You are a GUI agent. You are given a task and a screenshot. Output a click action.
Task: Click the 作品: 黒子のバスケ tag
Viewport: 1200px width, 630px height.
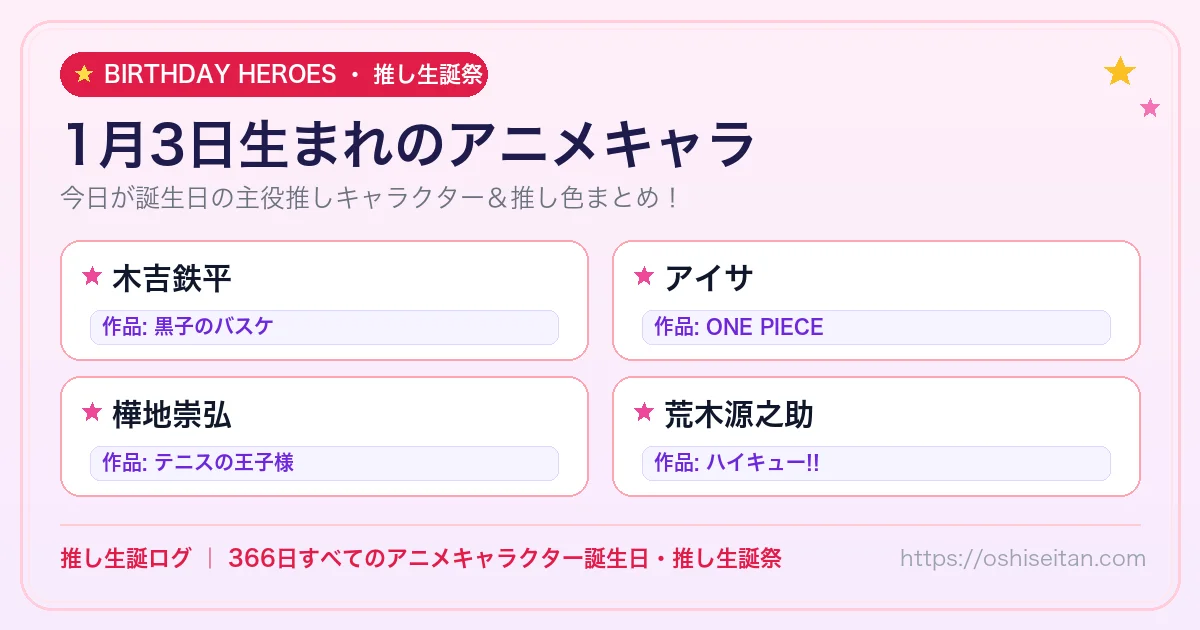click(324, 327)
